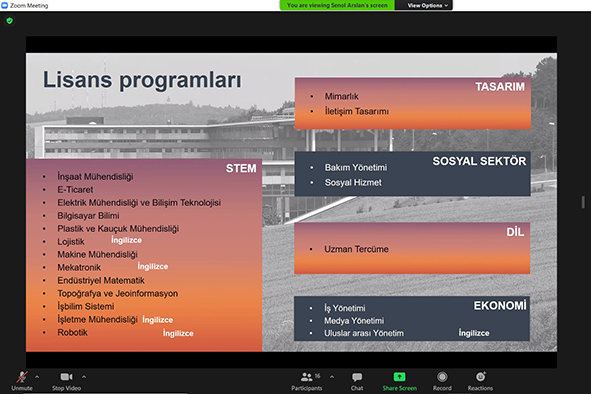
Task: Open the Participants panel icon
Action: point(306,377)
